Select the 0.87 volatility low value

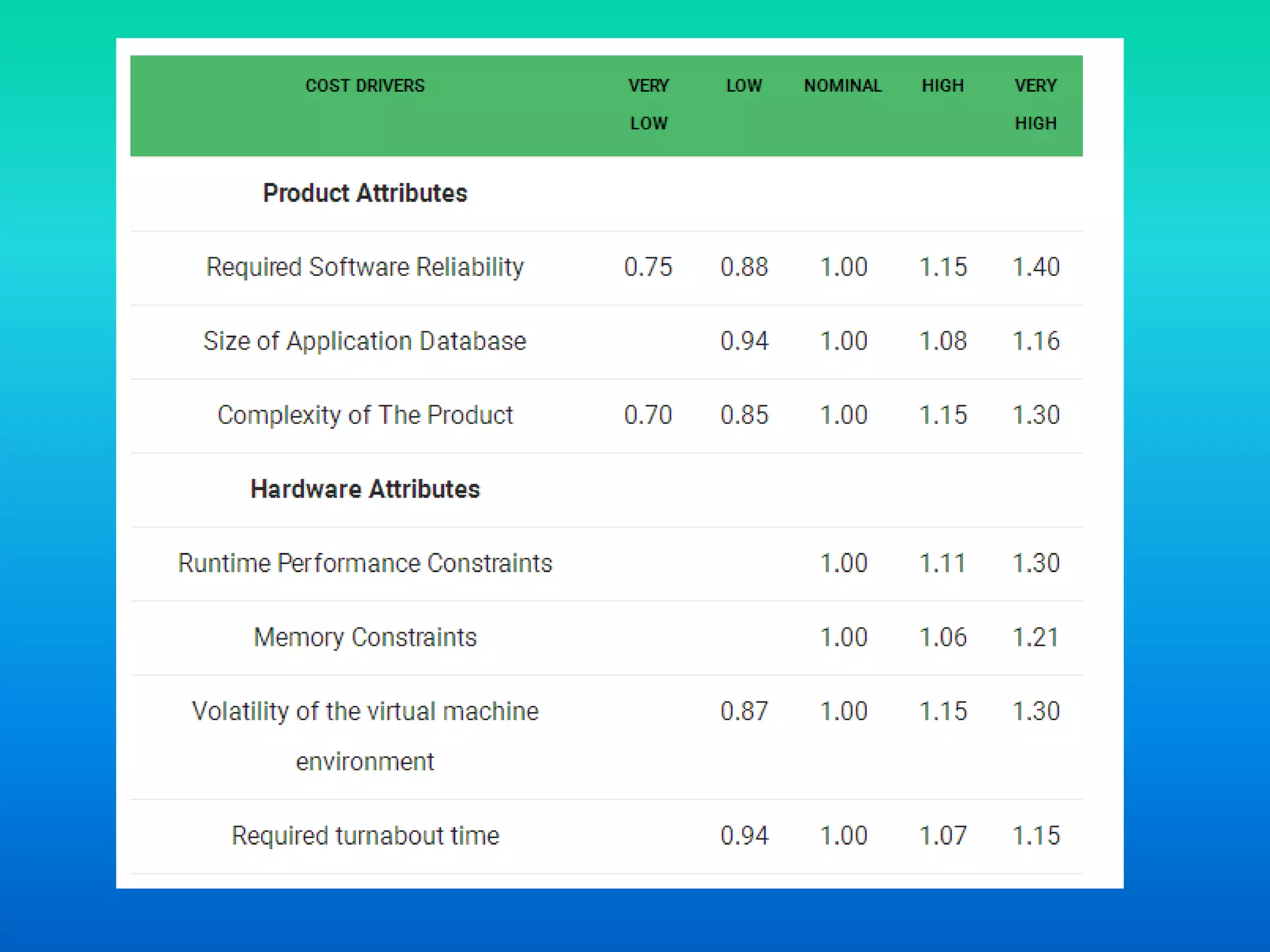(744, 711)
